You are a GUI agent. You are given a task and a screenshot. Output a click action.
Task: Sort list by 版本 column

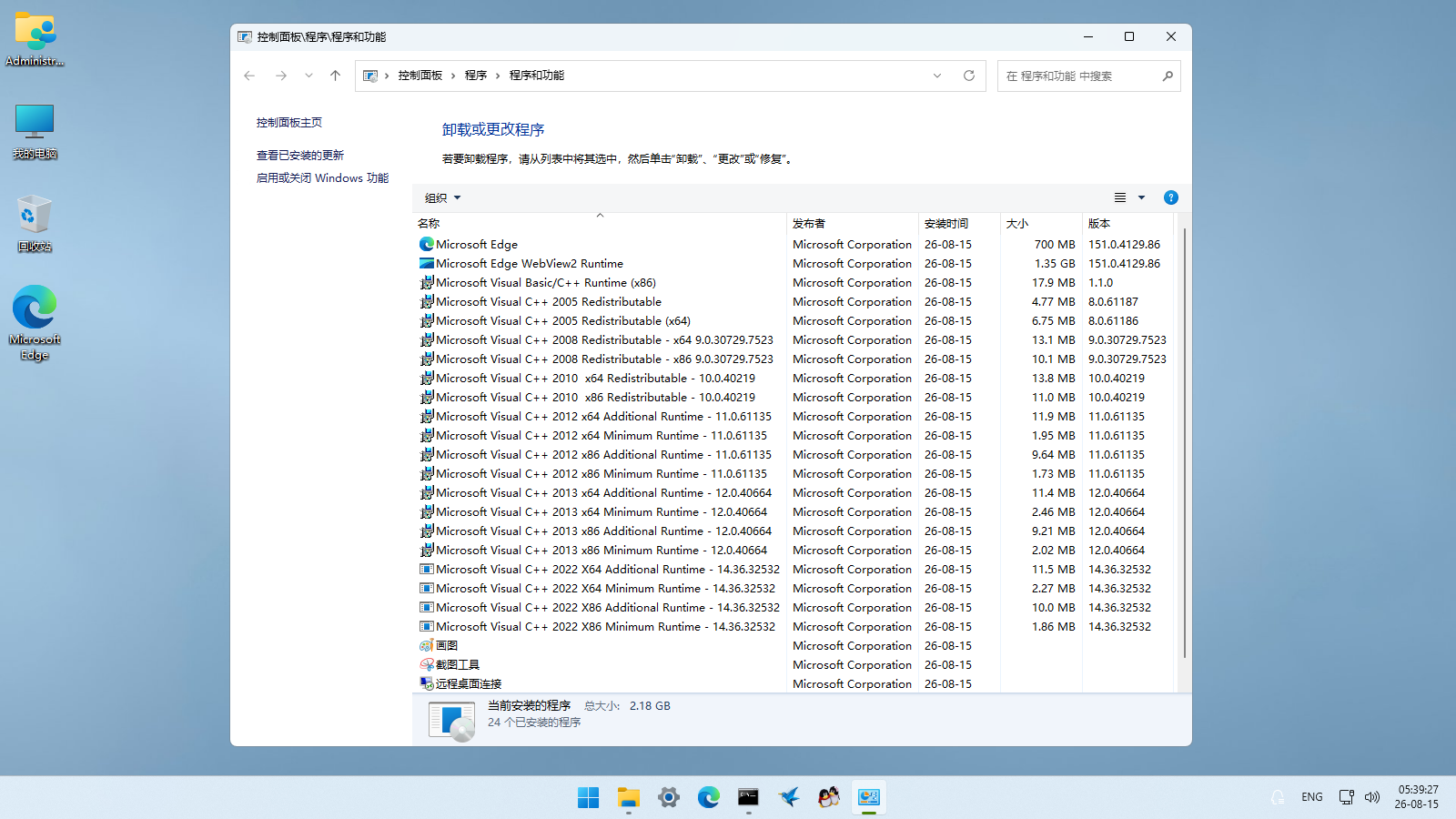point(1128,223)
